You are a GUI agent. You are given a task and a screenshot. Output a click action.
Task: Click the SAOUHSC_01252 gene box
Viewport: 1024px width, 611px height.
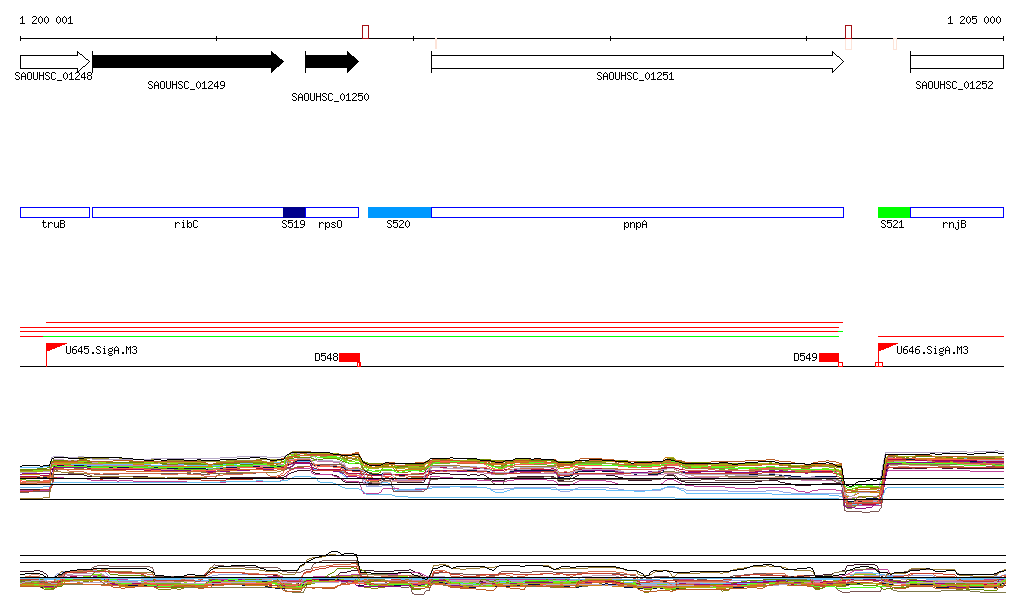[956, 62]
